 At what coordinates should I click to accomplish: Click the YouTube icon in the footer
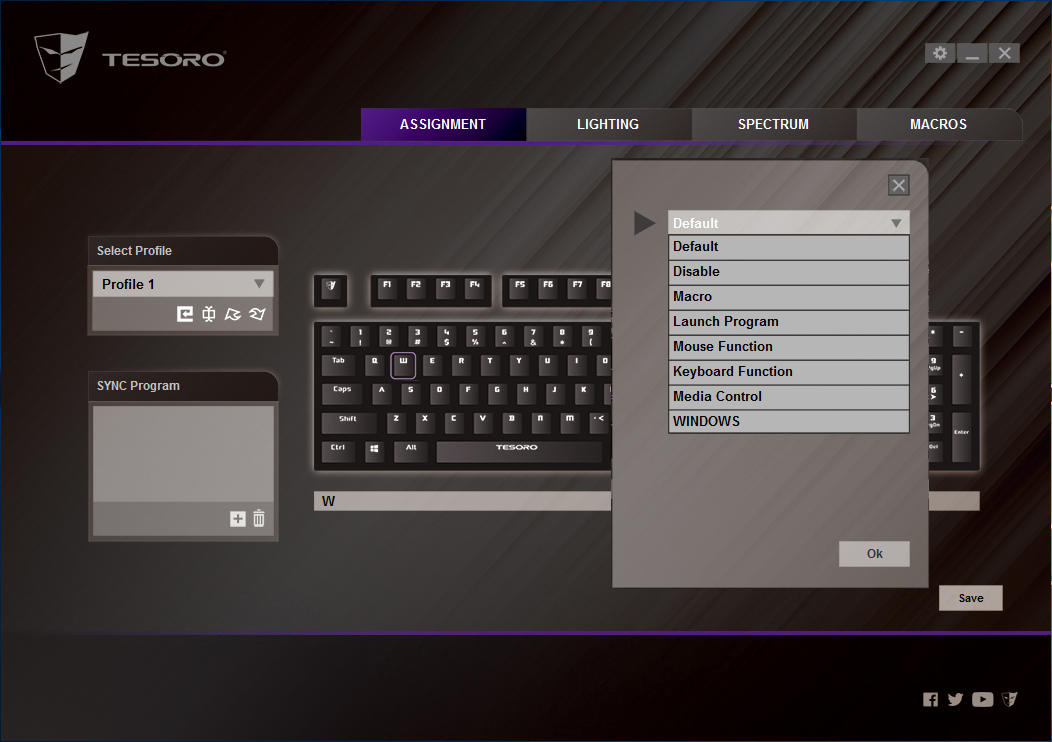point(982,700)
